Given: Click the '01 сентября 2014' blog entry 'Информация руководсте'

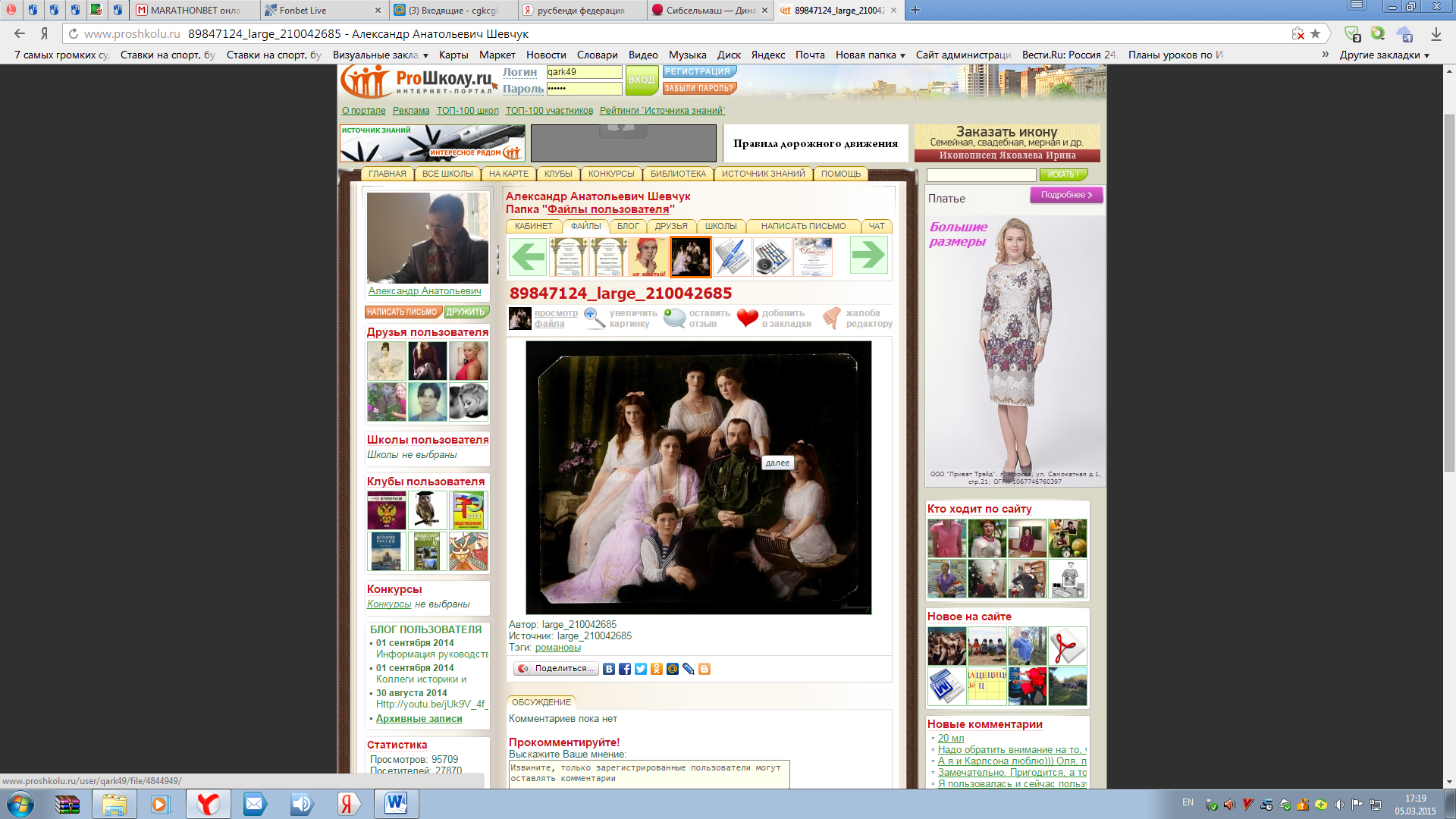Looking at the screenshot, I should [431, 654].
